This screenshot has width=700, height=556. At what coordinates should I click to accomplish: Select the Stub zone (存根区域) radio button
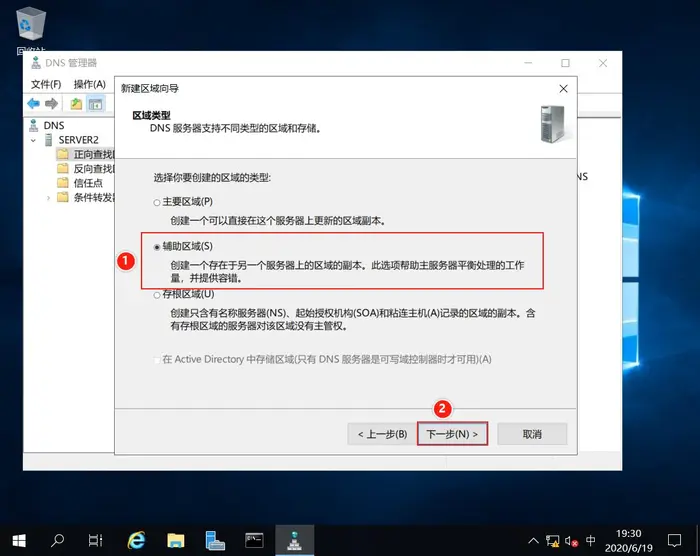(157, 295)
